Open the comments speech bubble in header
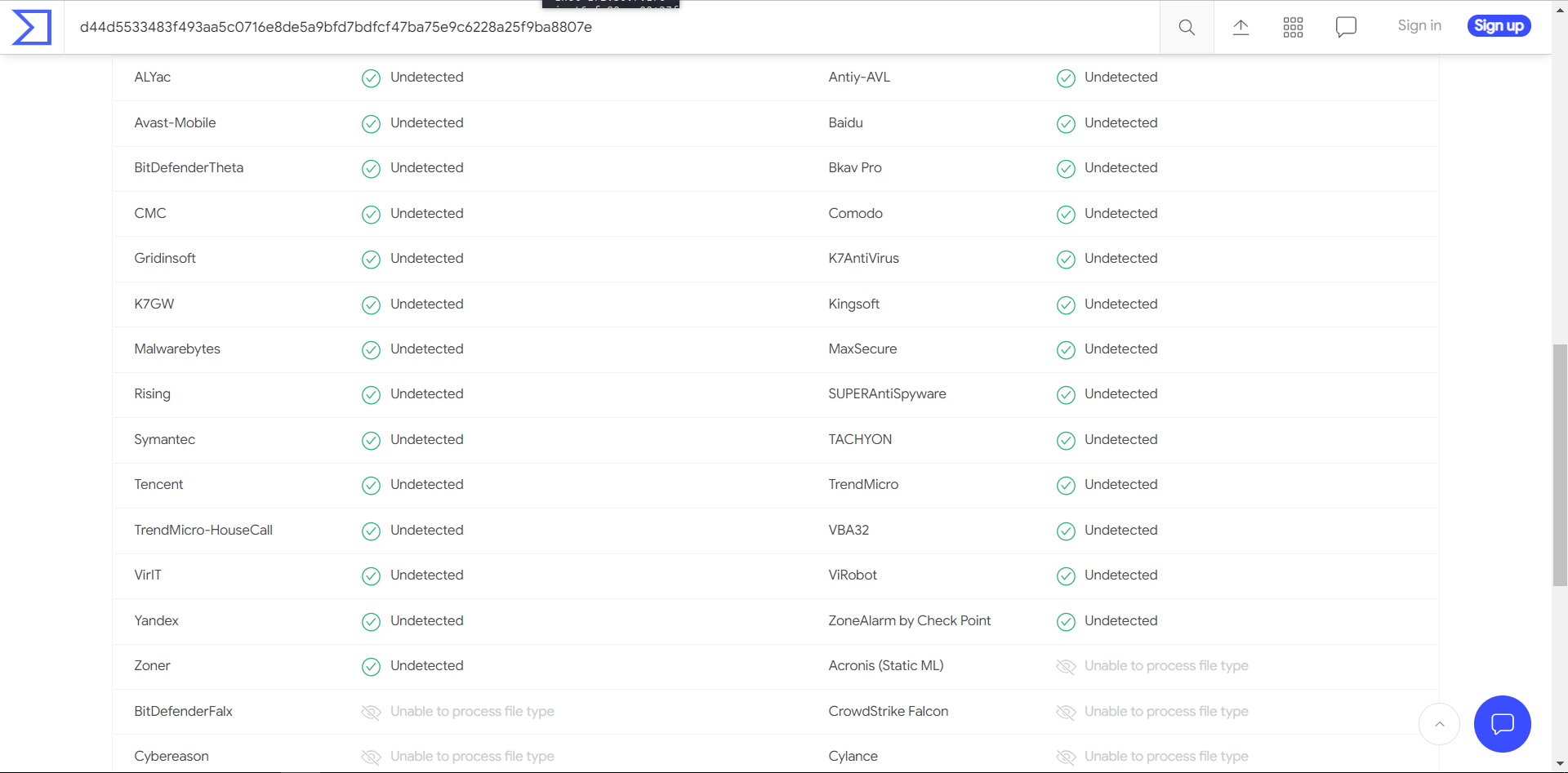The height and width of the screenshot is (773, 1568). tap(1346, 27)
